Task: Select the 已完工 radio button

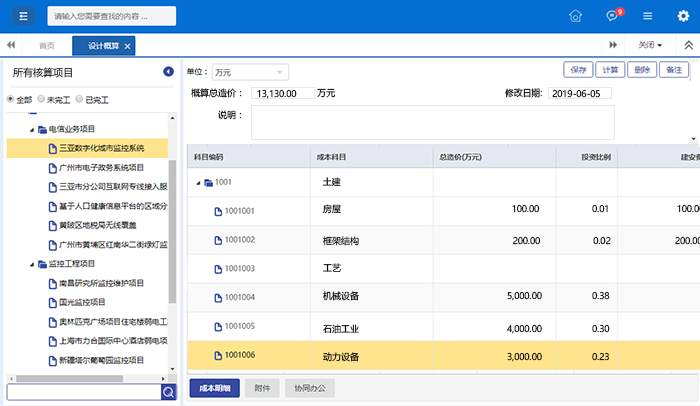Action: (x=79, y=100)
